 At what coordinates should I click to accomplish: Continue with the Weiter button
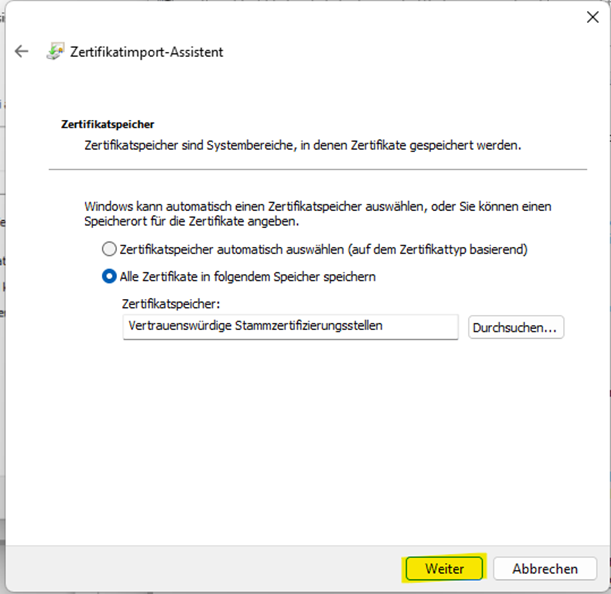[x=444, y=569]
